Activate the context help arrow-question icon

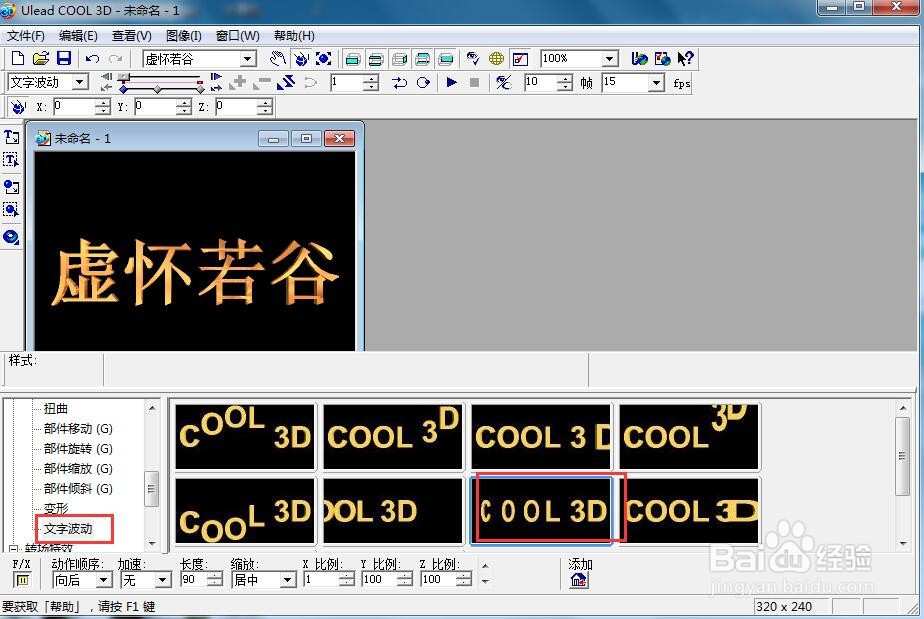coord(685,58)
